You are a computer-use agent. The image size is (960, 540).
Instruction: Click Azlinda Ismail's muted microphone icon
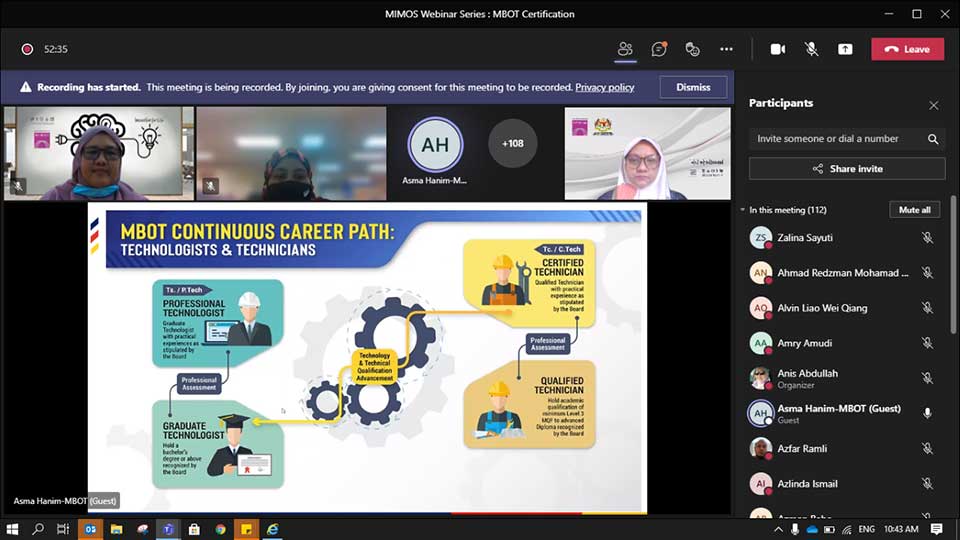click(x=928, y=484)
